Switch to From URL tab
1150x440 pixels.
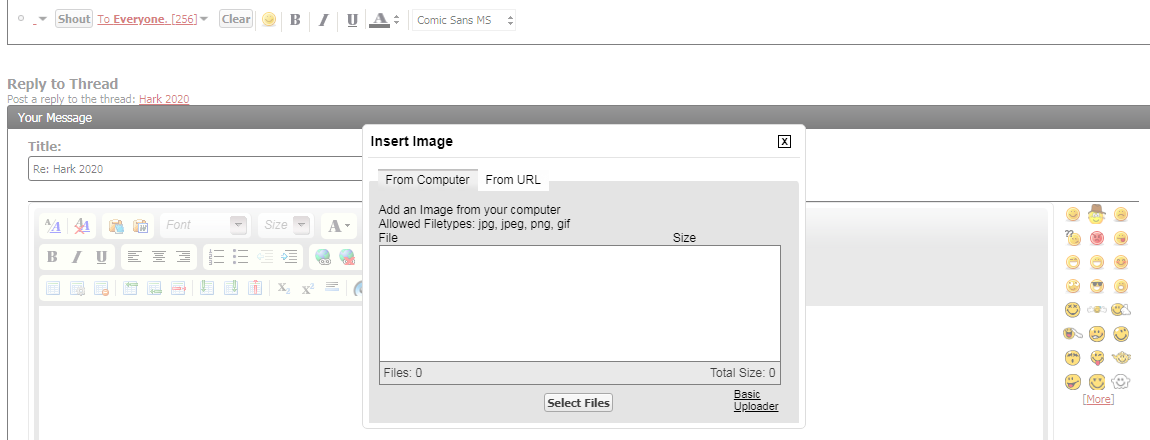coord(513,180)
